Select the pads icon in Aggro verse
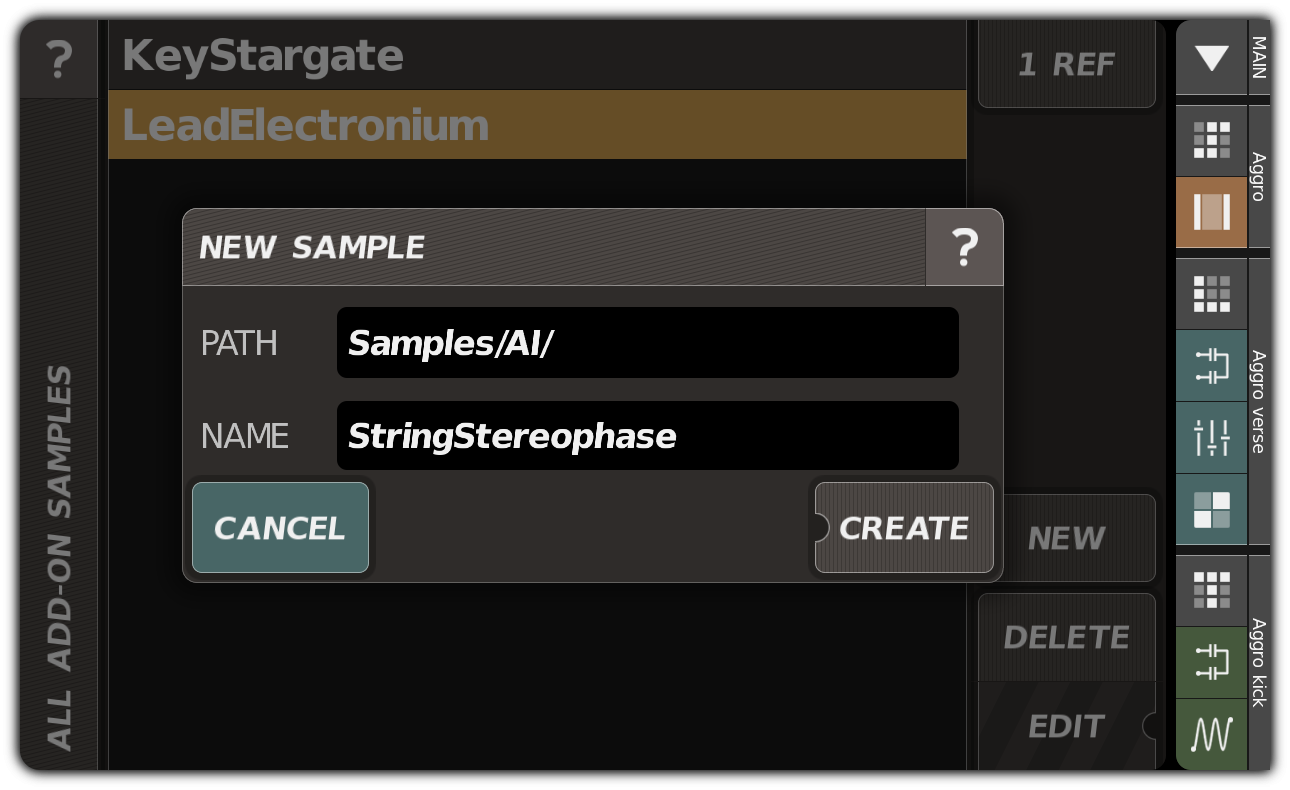The height and width of the screenshot is (790, 1290). pyautogui.click(x=1211, y=511)
